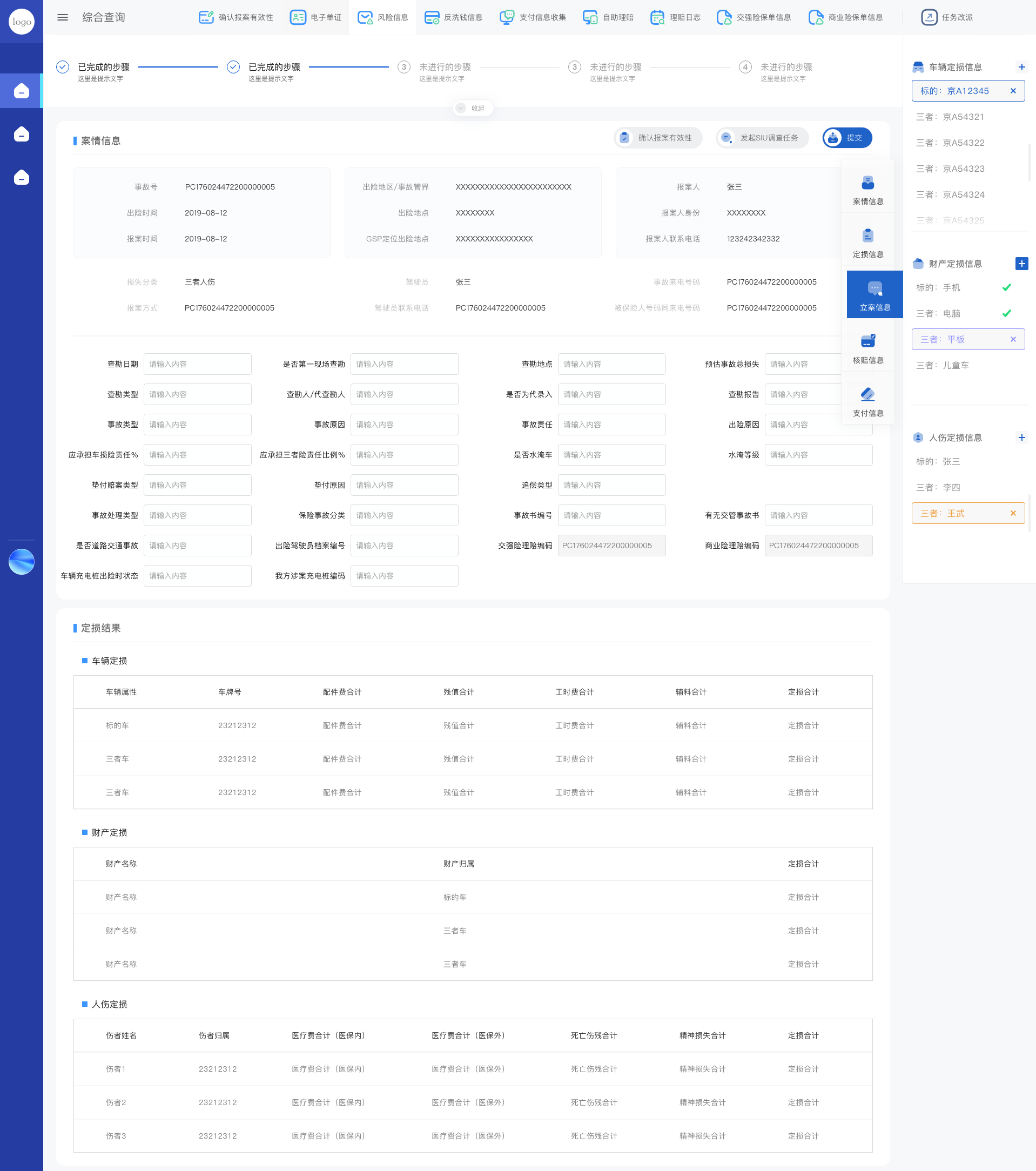Viewport: 1036px width, 1171px height.
Task: Open 支付信息收集 from the toolbar
Action: 533,17
